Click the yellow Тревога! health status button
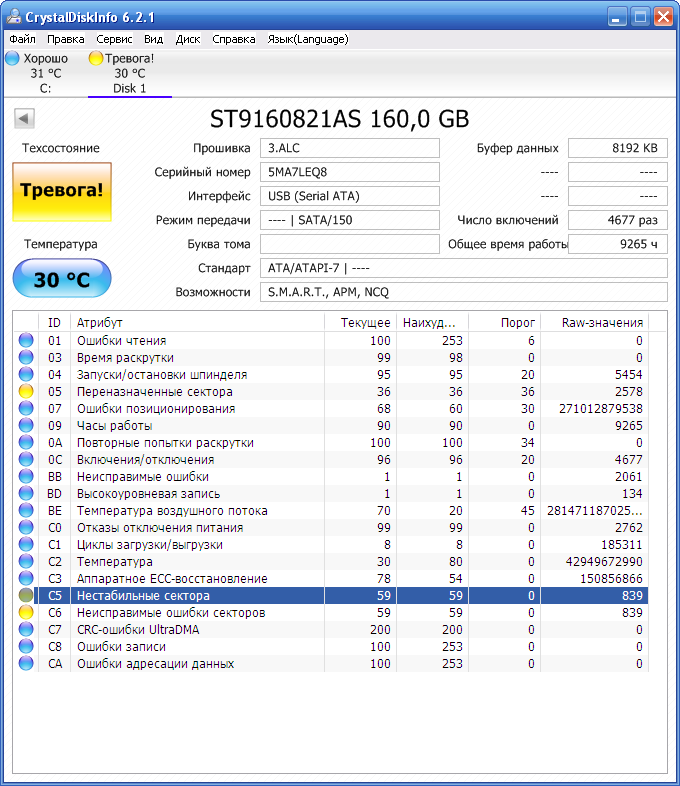The width and height of the screenshot is (680, 786). [x=62, y=191]
